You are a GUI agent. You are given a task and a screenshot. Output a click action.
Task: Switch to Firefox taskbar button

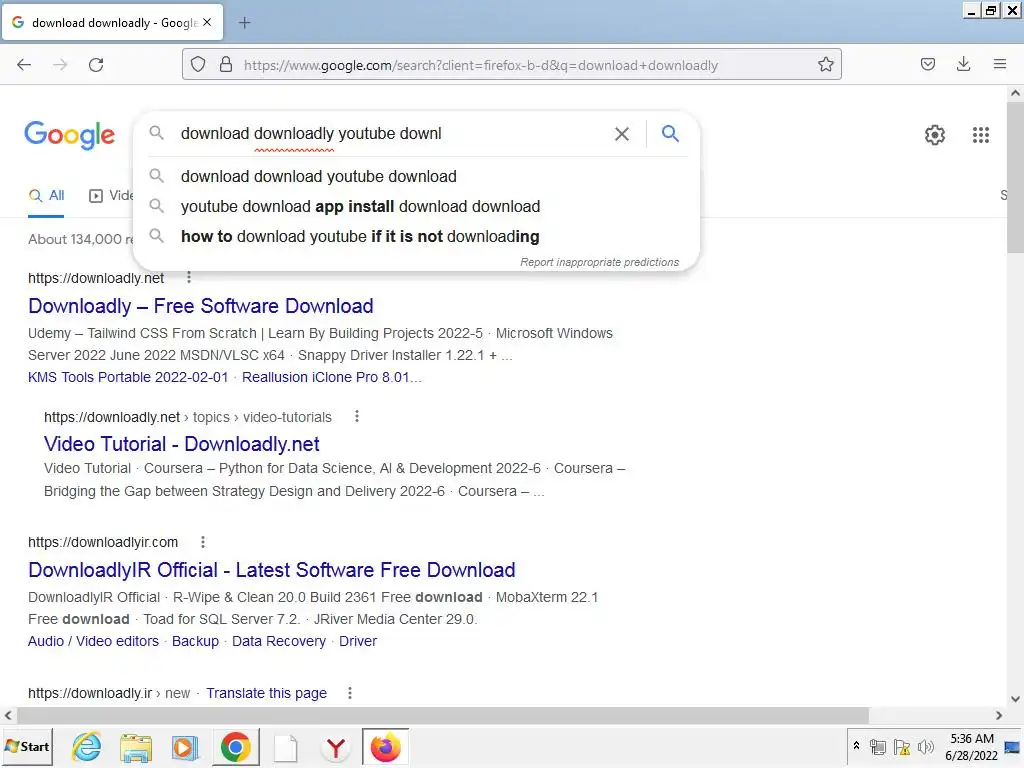pyautogui.click(x=385, y=746)
